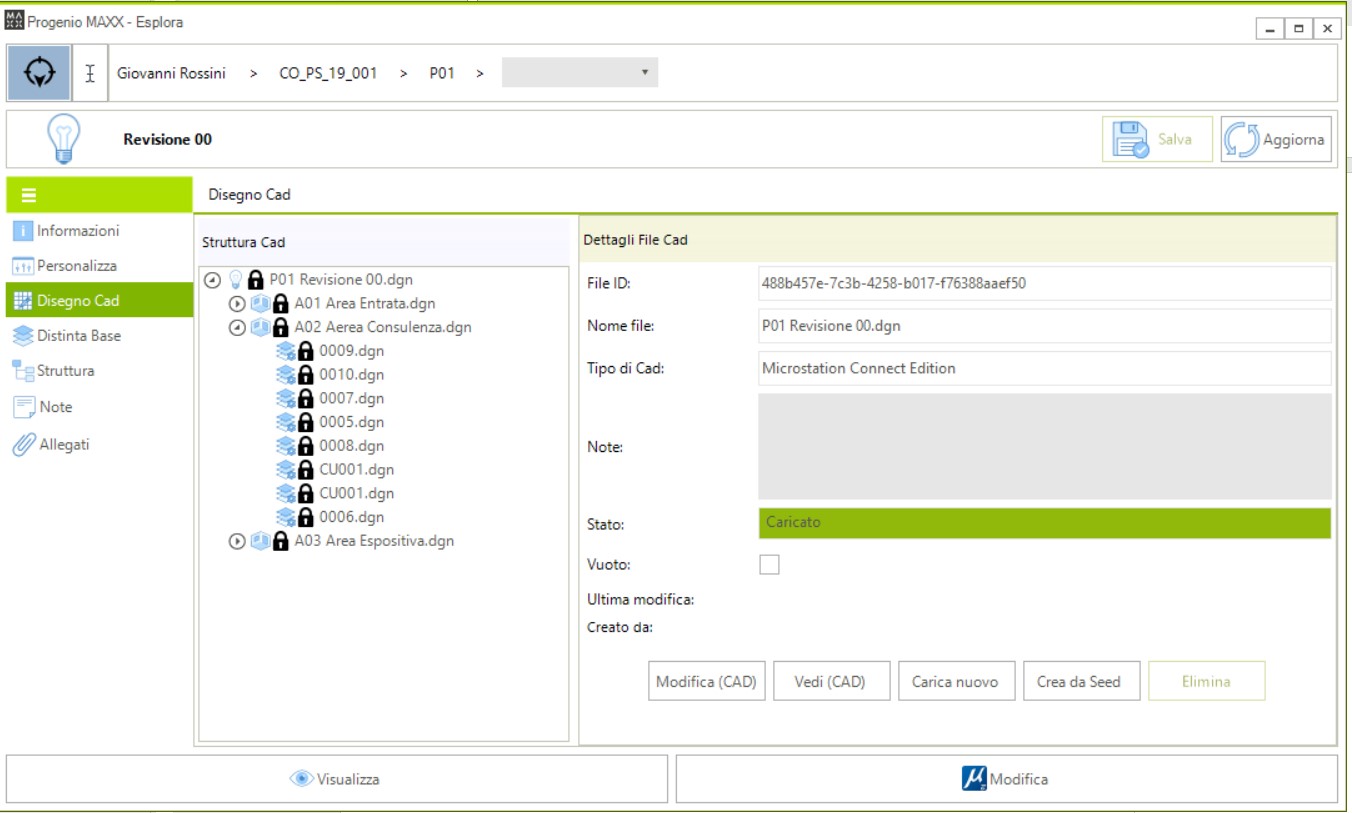Click the Personalizza sliders icon
The width and height of the screenshot is (1352, 813).
tap(23, 266)
